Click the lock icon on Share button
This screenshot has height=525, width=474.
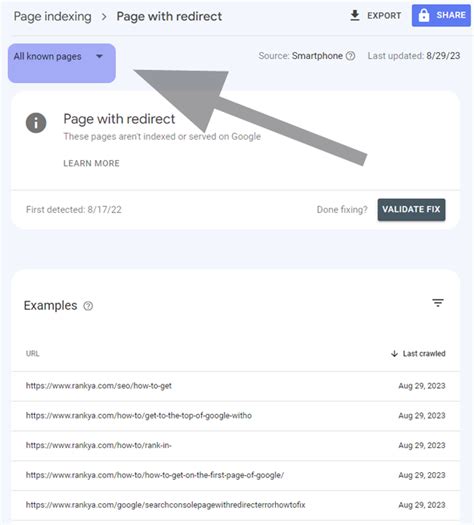[x=424, y=15]
